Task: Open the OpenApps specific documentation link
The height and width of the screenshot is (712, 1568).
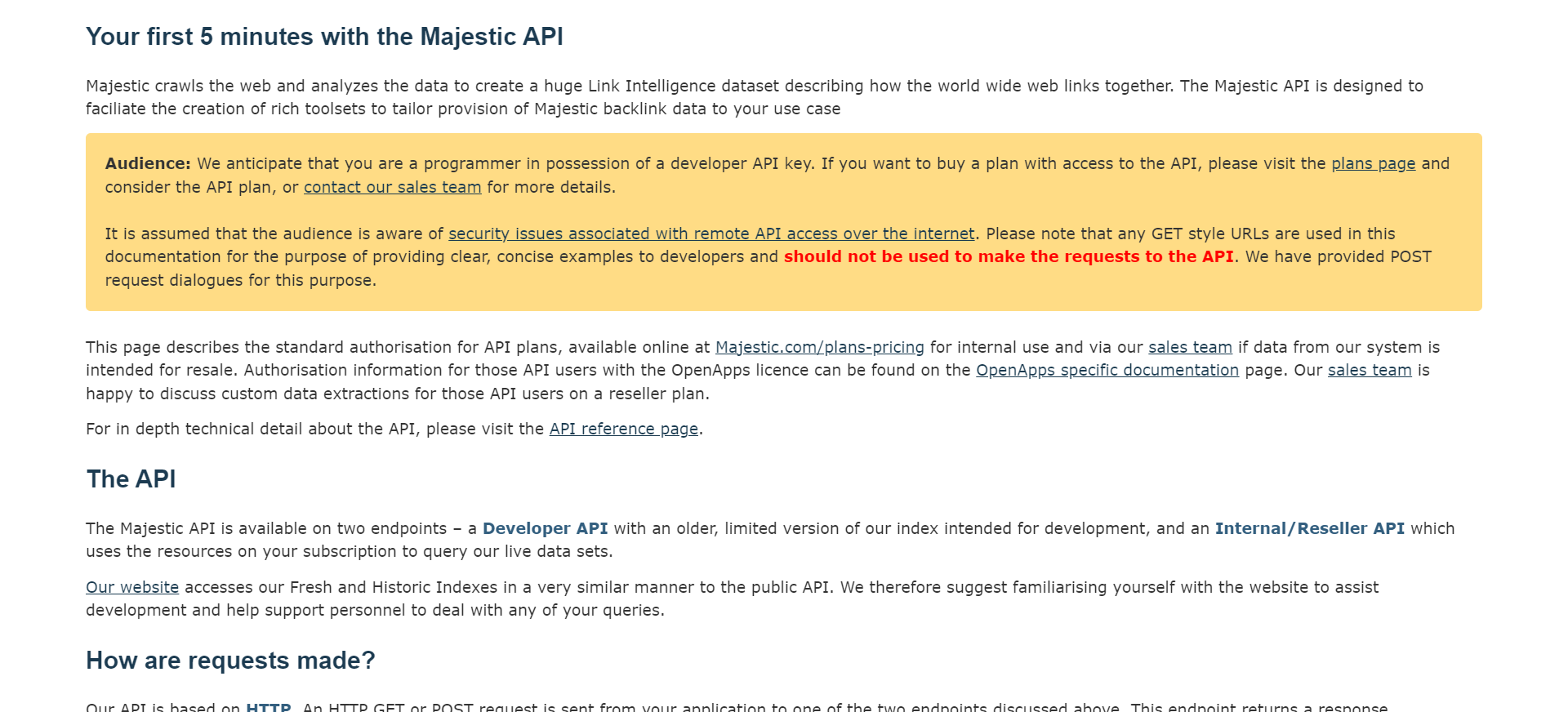Action: [1107, 370]
